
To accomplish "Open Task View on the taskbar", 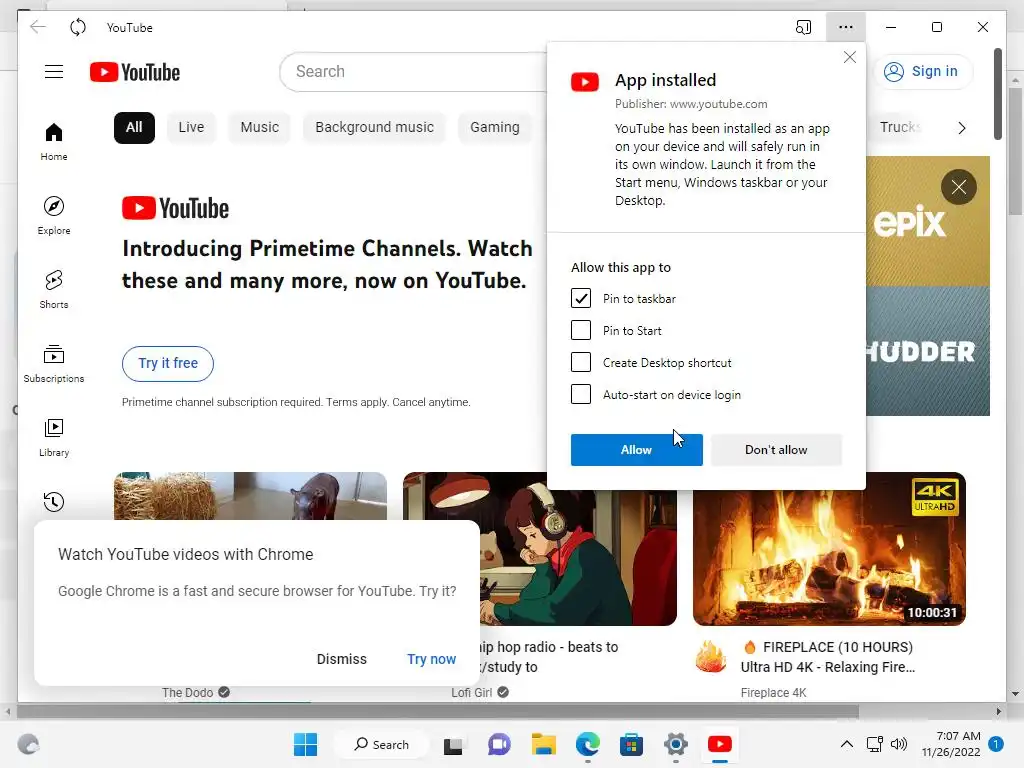I will (x=453, y=744).
